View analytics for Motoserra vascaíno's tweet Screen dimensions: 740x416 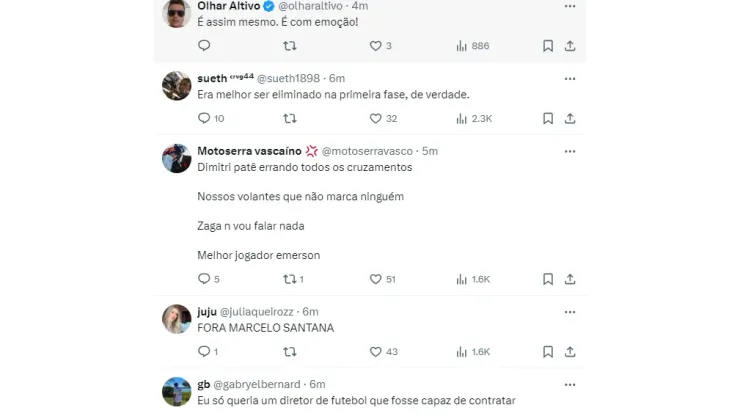[462, 279]
